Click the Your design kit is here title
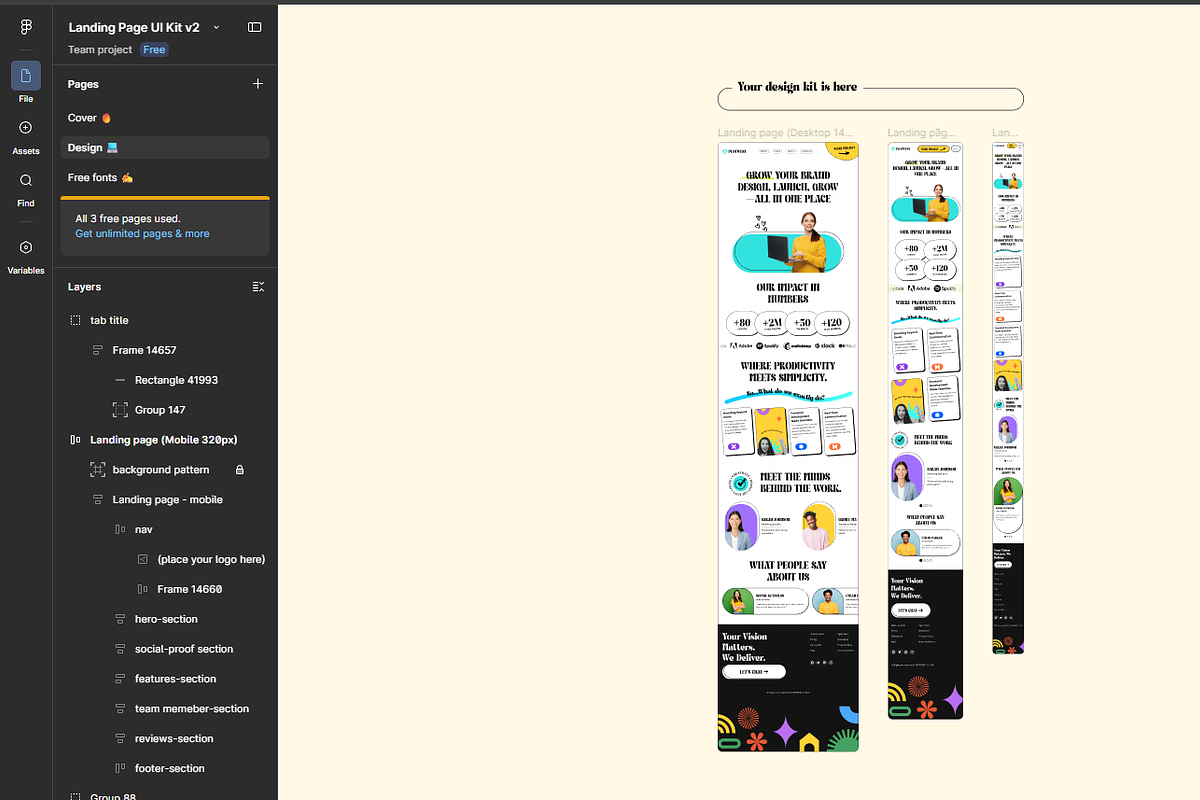Screen dimensions: 1200x800 (797, 87)
